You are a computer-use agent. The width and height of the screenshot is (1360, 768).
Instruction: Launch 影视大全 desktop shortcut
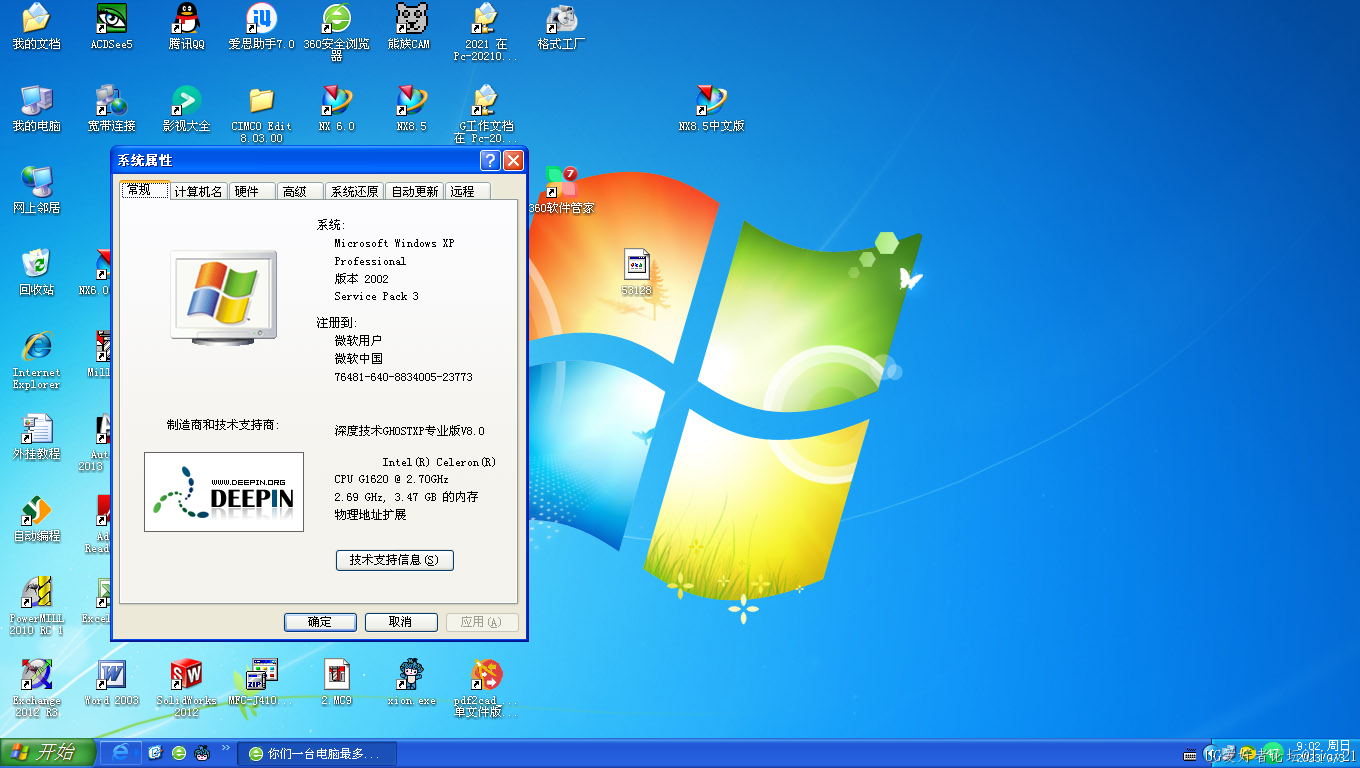point(186,109)
